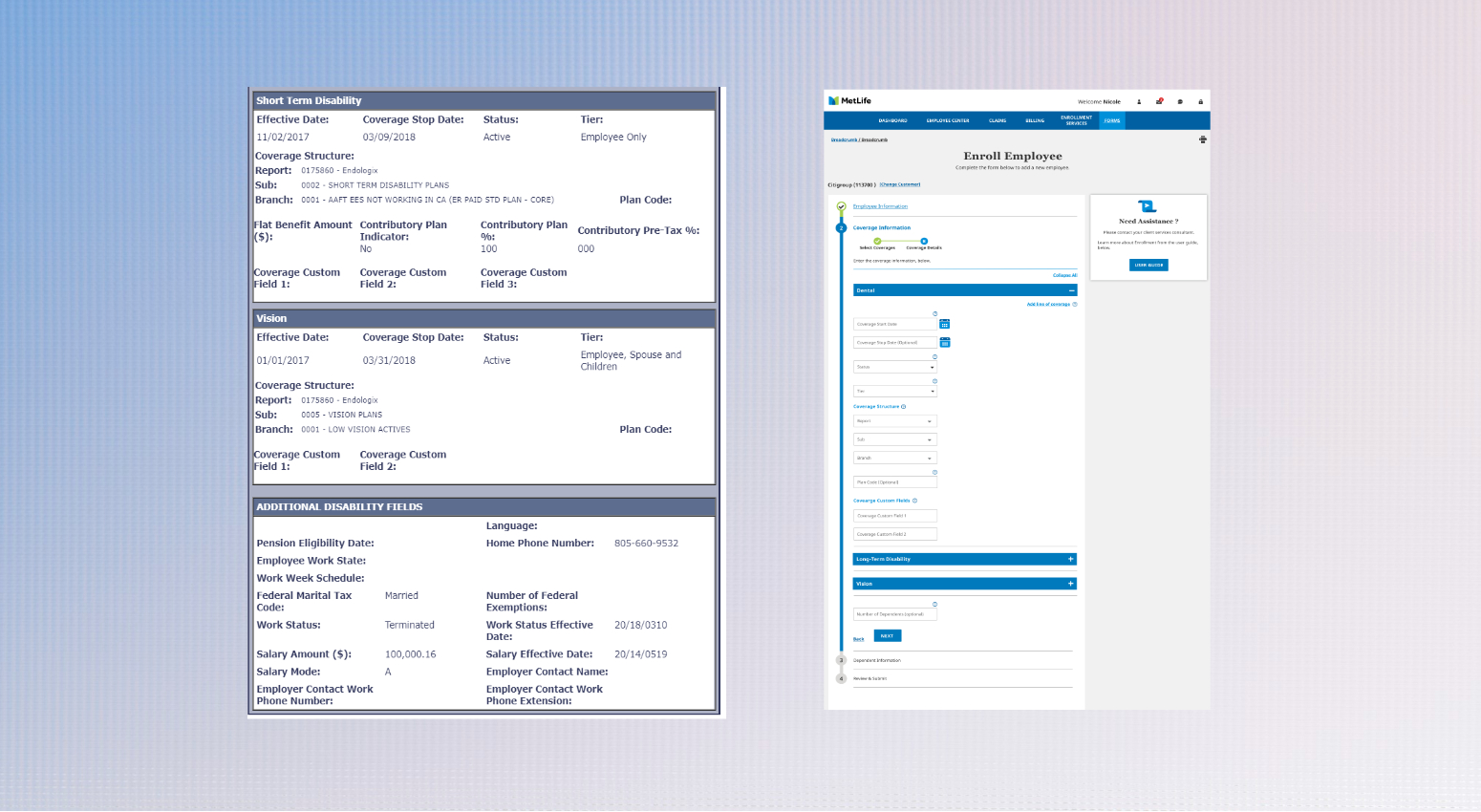Screen dimensions: 1481x812
Task: Click the lock icon in header
Action: [x=1200, y=101]
